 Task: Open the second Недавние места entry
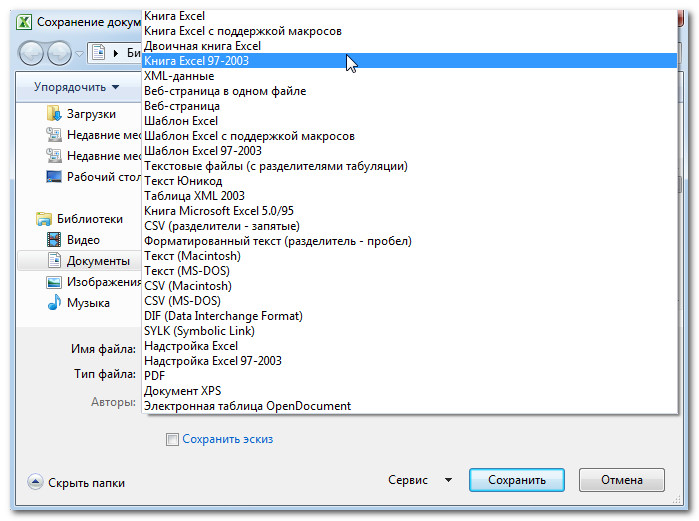coord(94,156)
